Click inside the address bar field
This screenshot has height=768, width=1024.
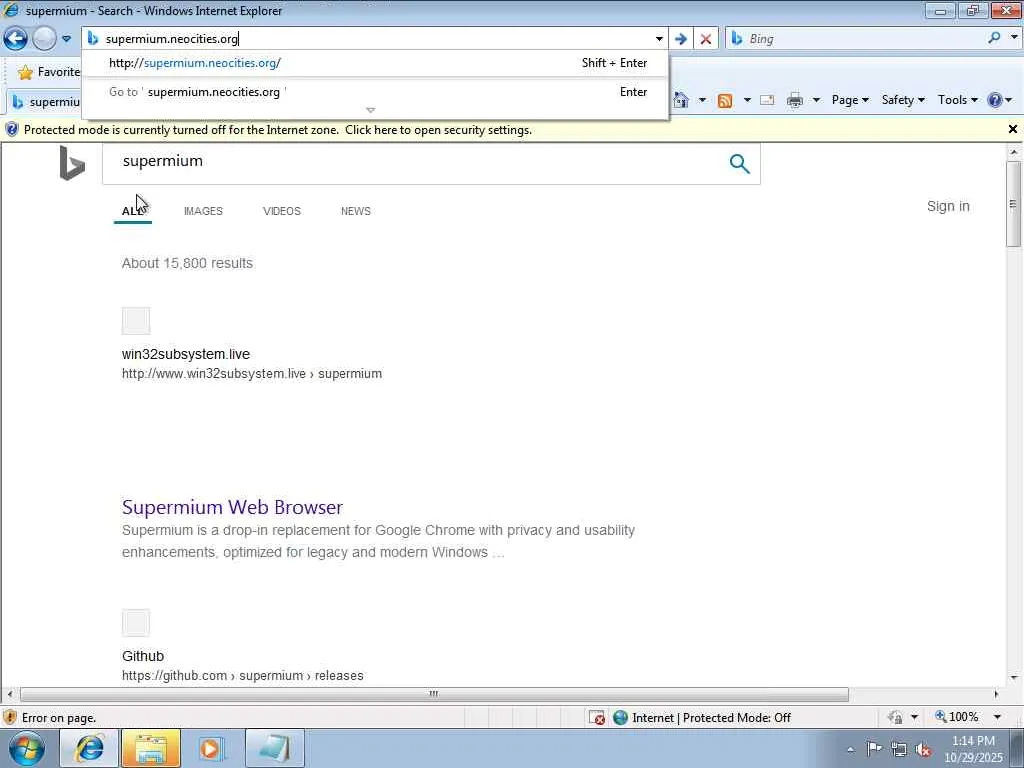coord(377,39)
